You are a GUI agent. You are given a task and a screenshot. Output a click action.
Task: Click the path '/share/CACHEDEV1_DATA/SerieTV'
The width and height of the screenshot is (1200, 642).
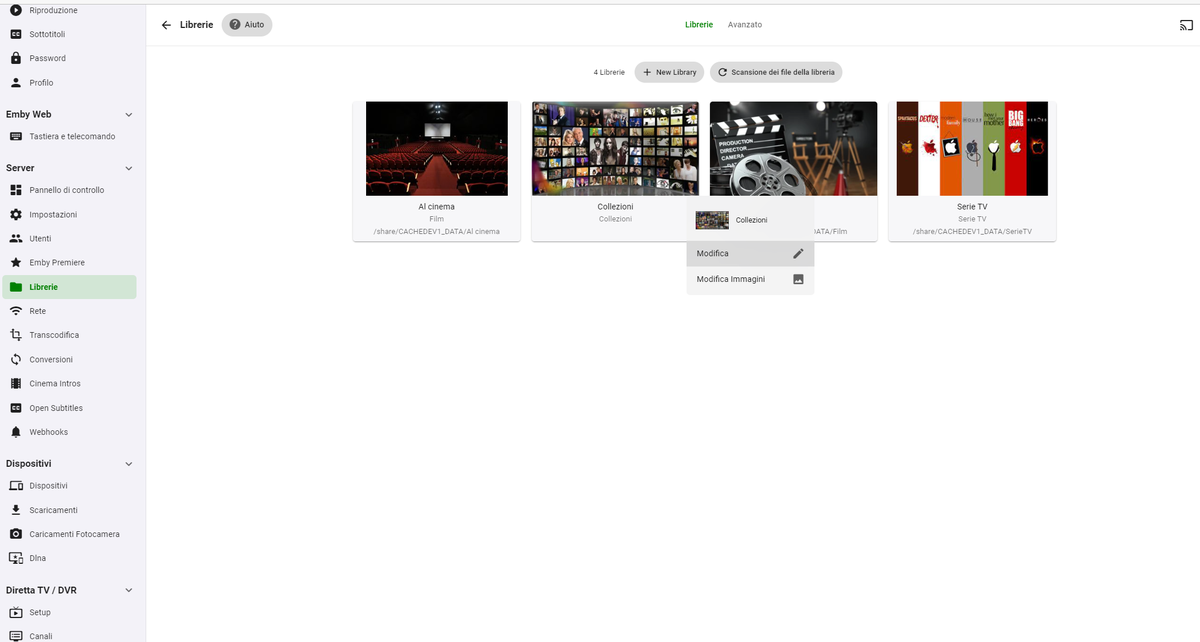click(x=972, y=231)
